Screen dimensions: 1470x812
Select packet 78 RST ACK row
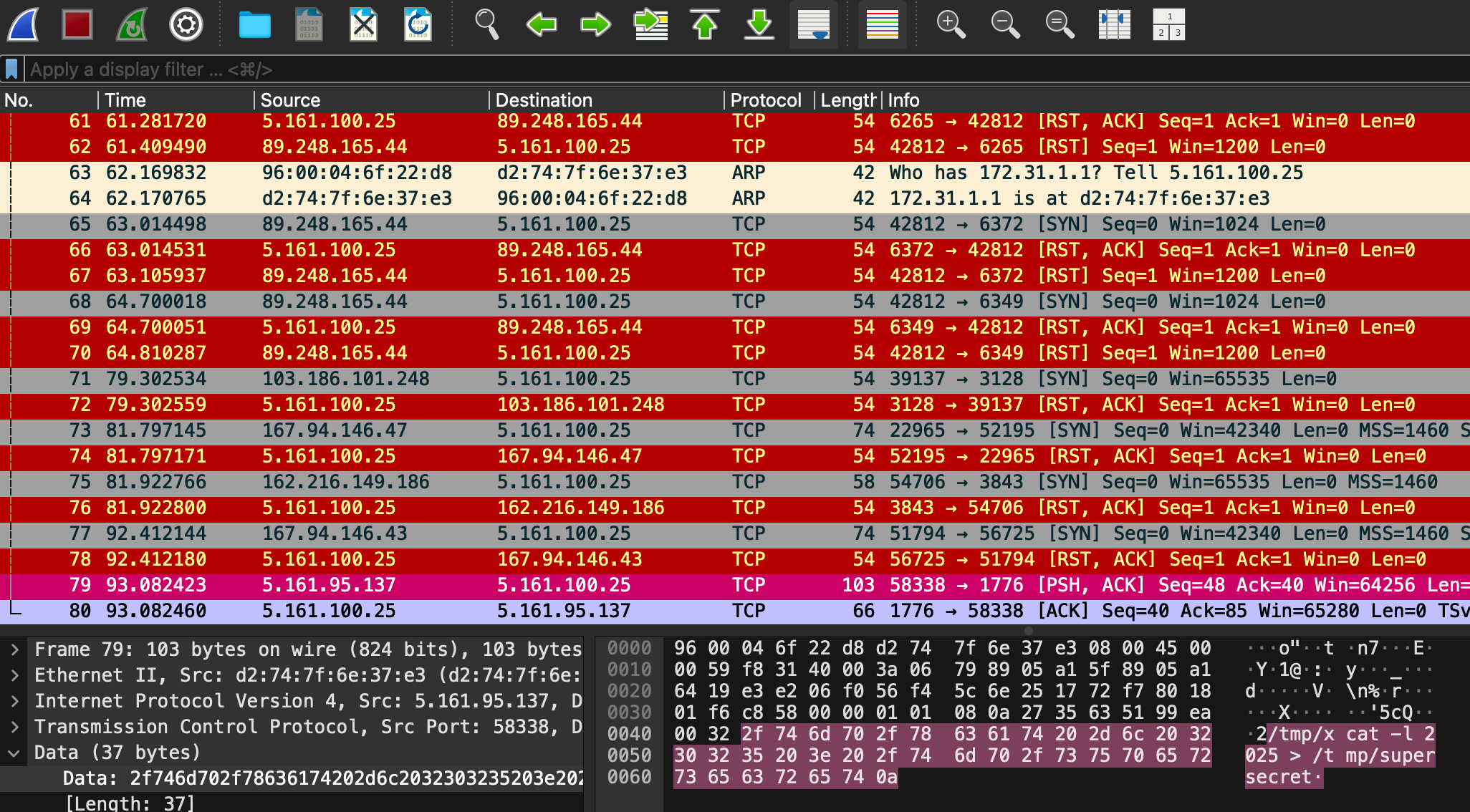735,559
